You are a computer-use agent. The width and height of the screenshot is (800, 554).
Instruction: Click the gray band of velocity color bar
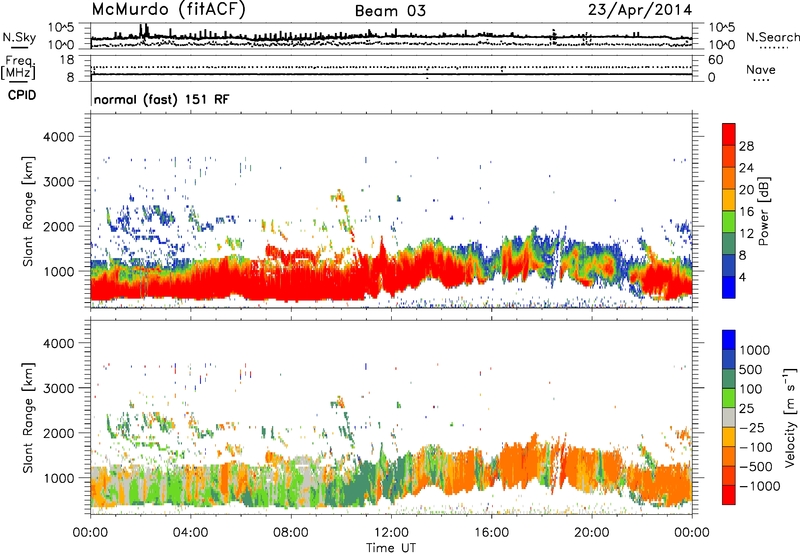[x=729, y=418]
